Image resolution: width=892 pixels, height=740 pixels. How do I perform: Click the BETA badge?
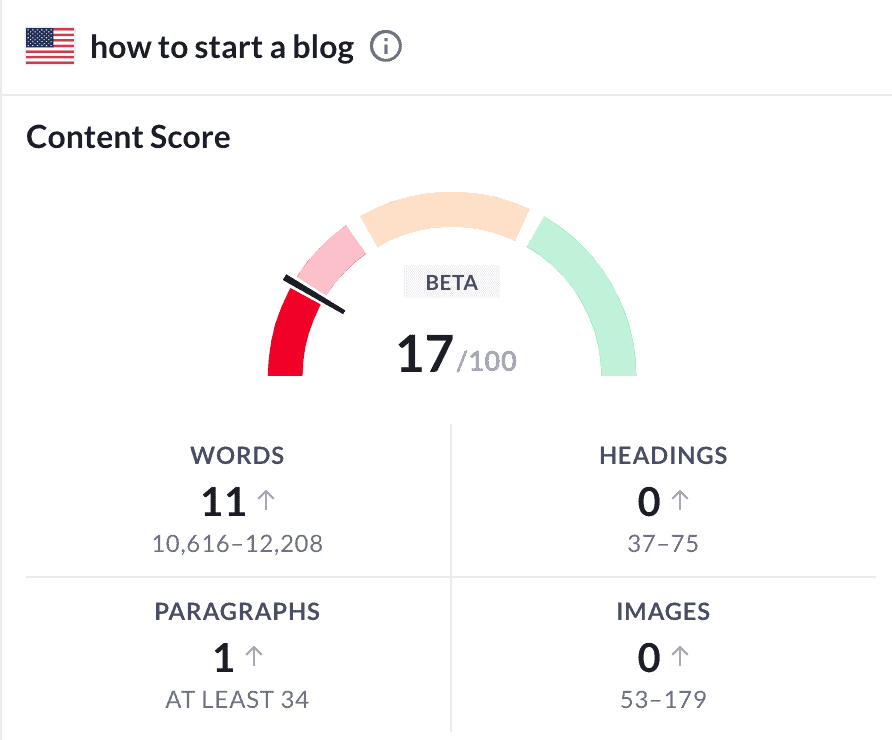click(x=452, y=283)
